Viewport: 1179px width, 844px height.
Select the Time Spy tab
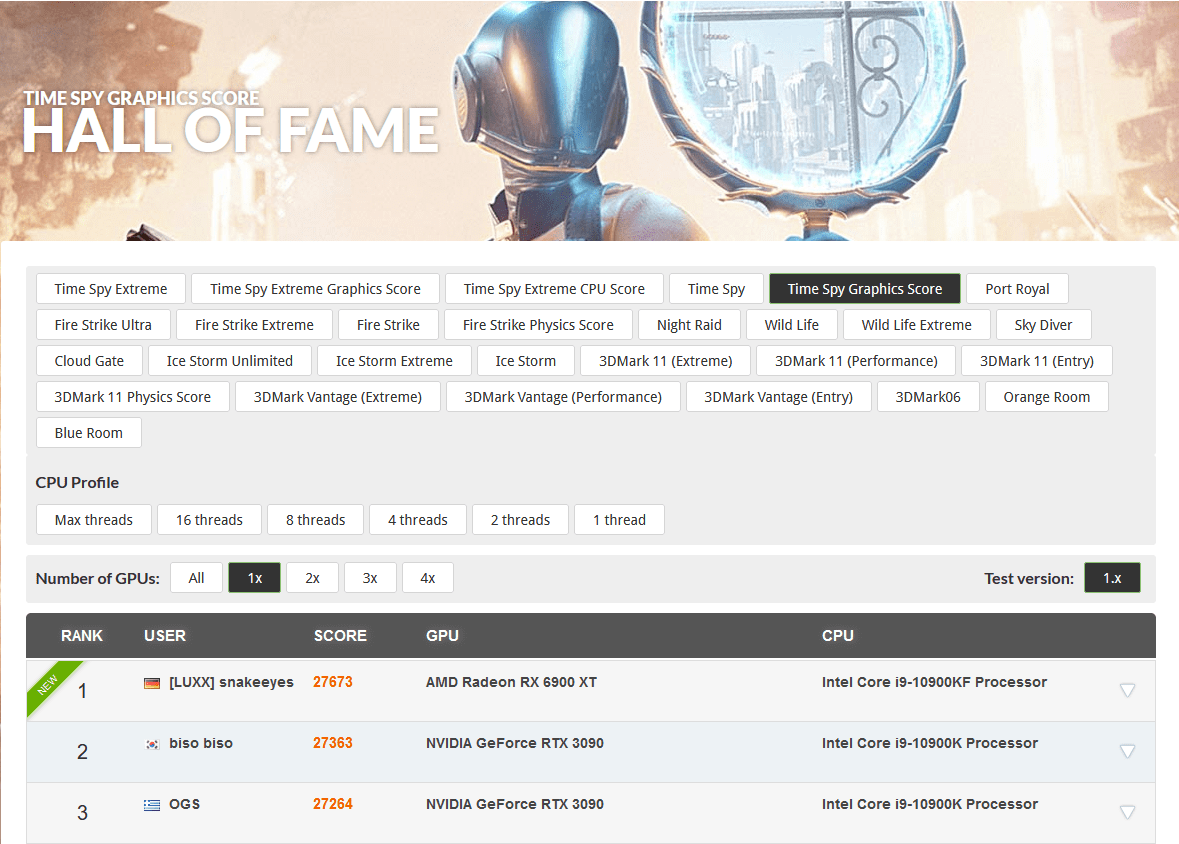[716, 289]
